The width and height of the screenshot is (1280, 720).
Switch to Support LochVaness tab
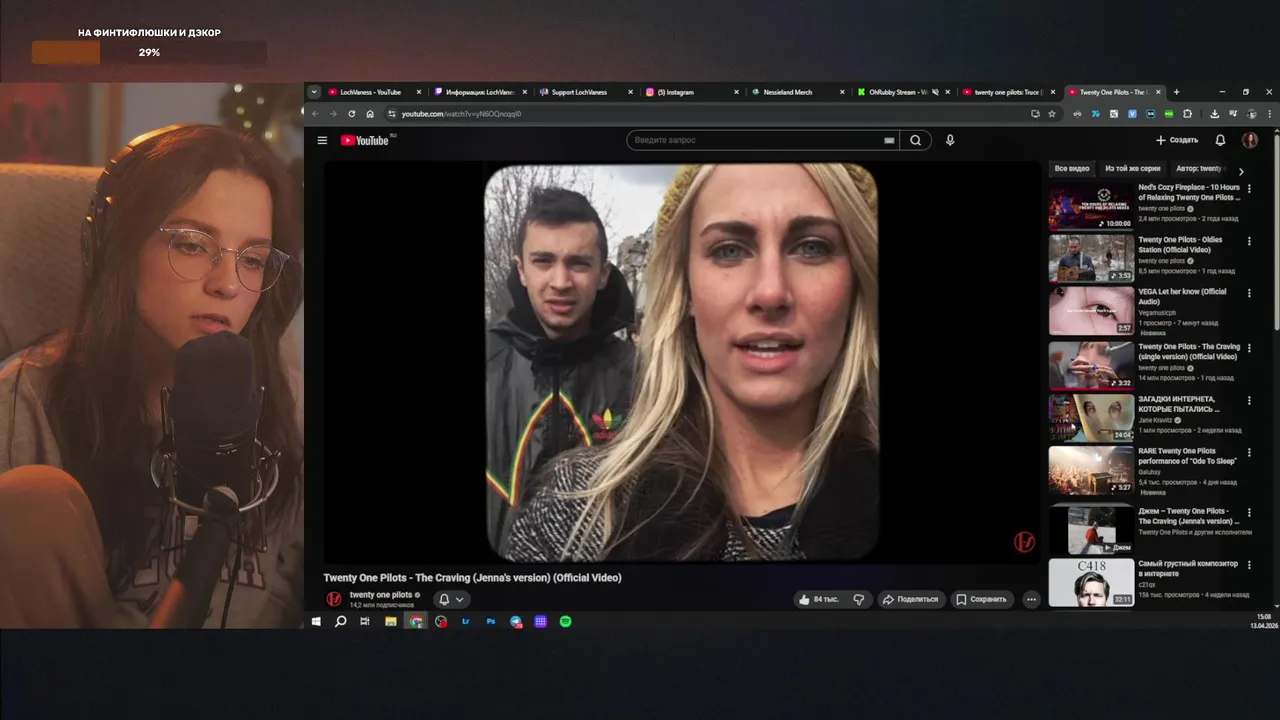[x=587, y=92]
